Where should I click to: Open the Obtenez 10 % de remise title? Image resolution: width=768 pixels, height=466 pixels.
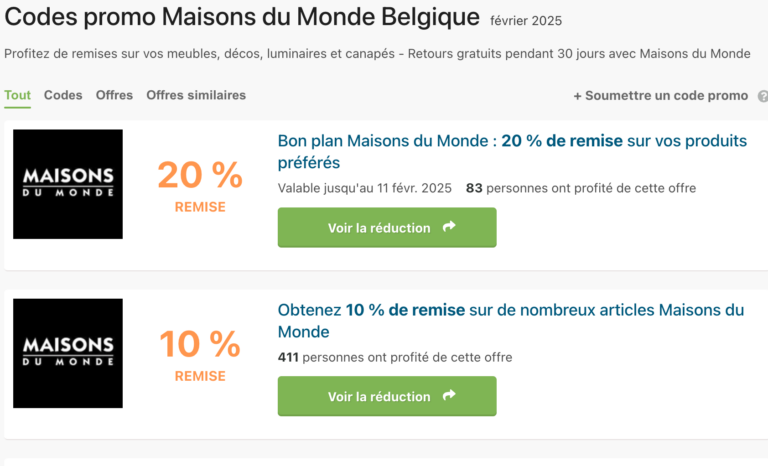(511, 320)
